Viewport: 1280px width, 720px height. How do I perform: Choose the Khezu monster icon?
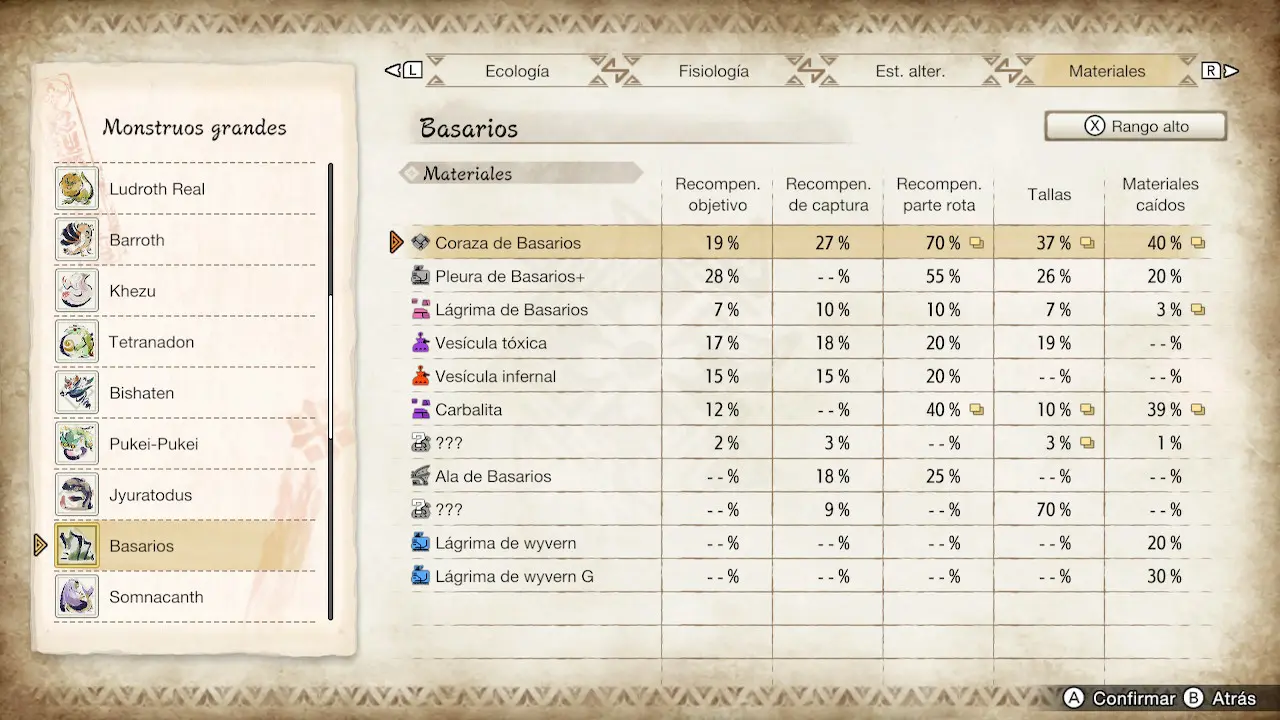coord(77,291)
